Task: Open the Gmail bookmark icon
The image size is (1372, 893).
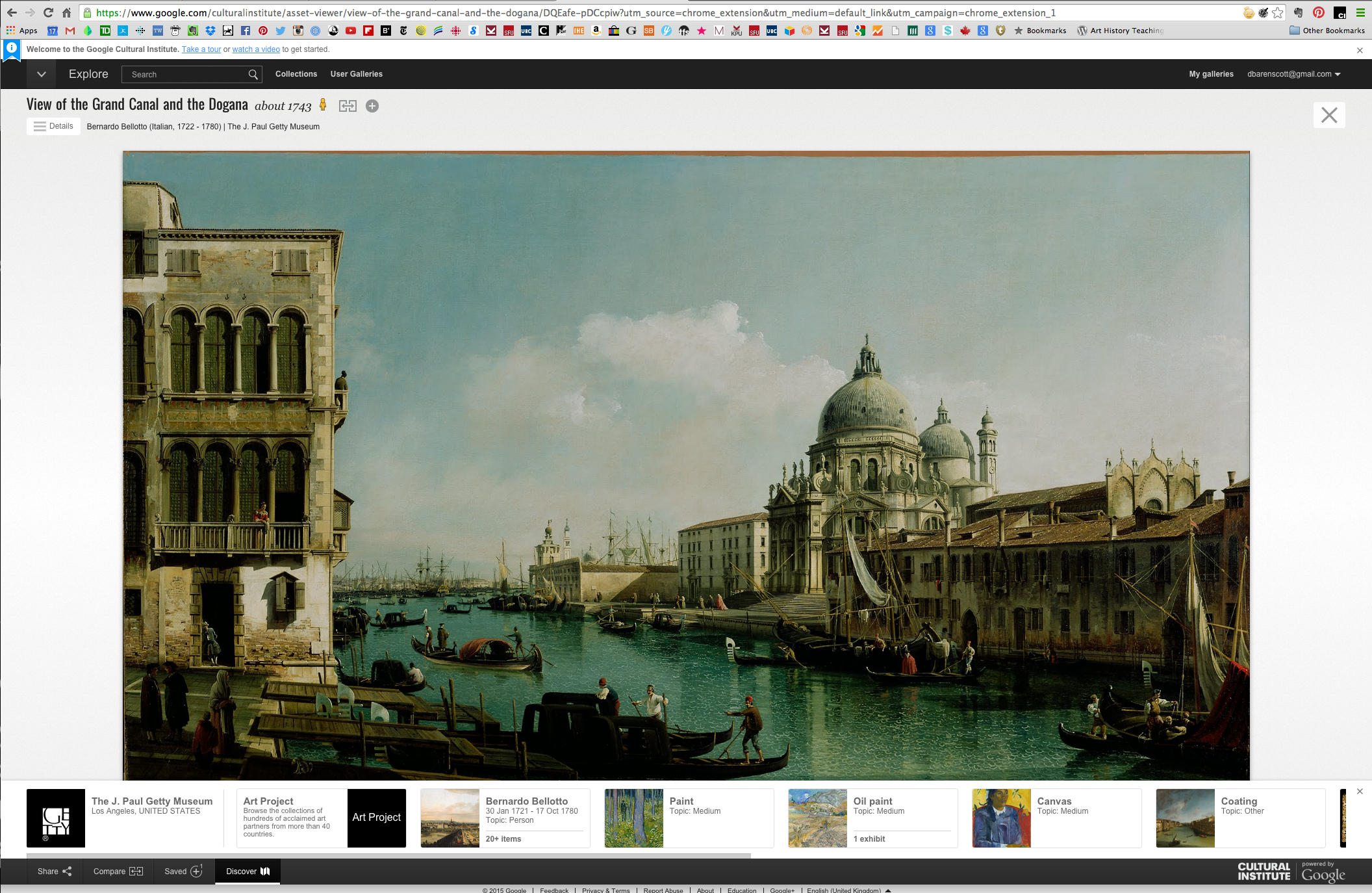Action: click(x=70, y=31)
